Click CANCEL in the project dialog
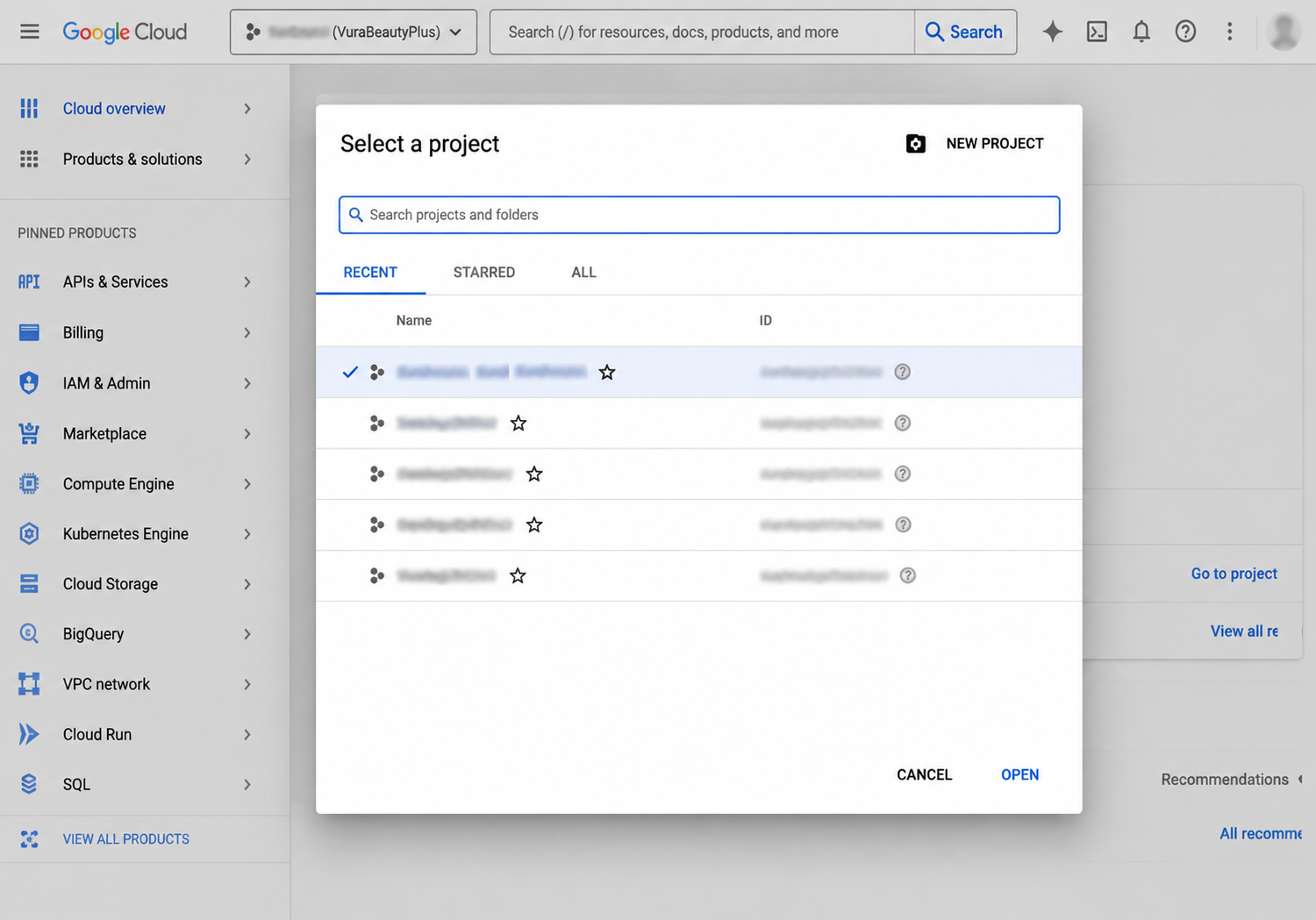This screenshot has height=920, width=1316. (x=924, y=774)
